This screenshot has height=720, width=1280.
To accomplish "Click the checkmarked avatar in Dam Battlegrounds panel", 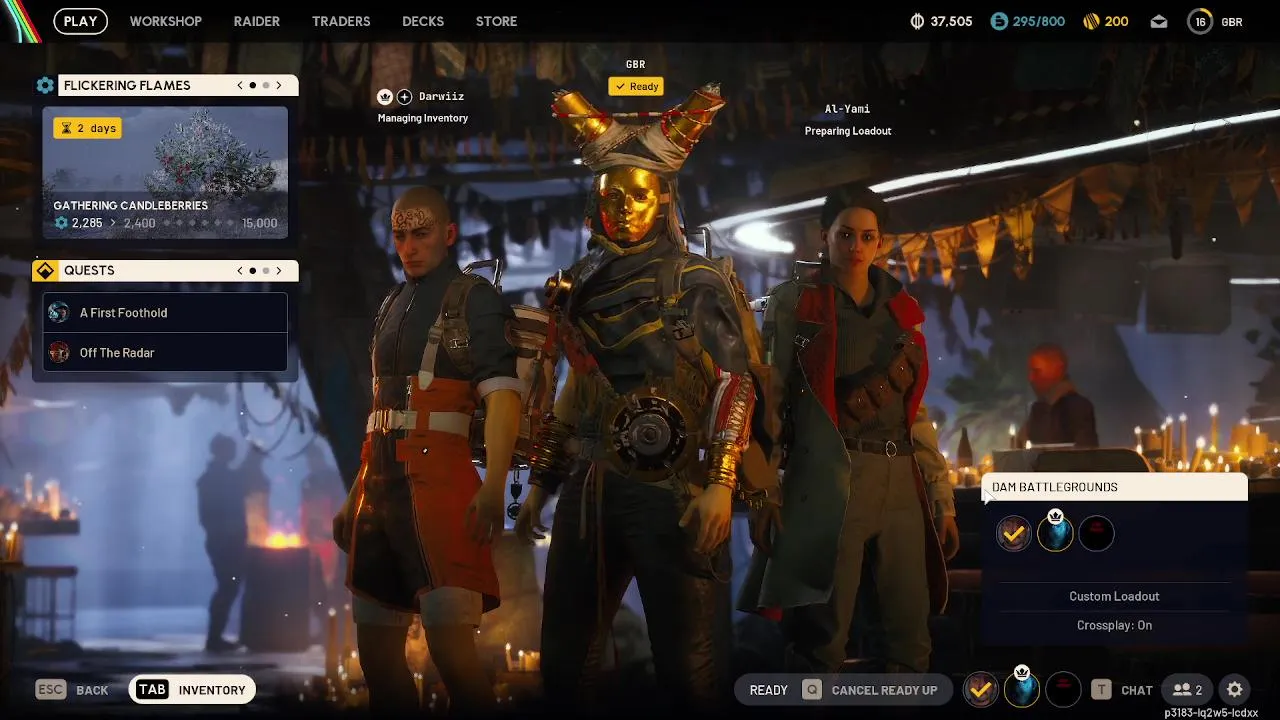I will click(x=1014, y=534).
